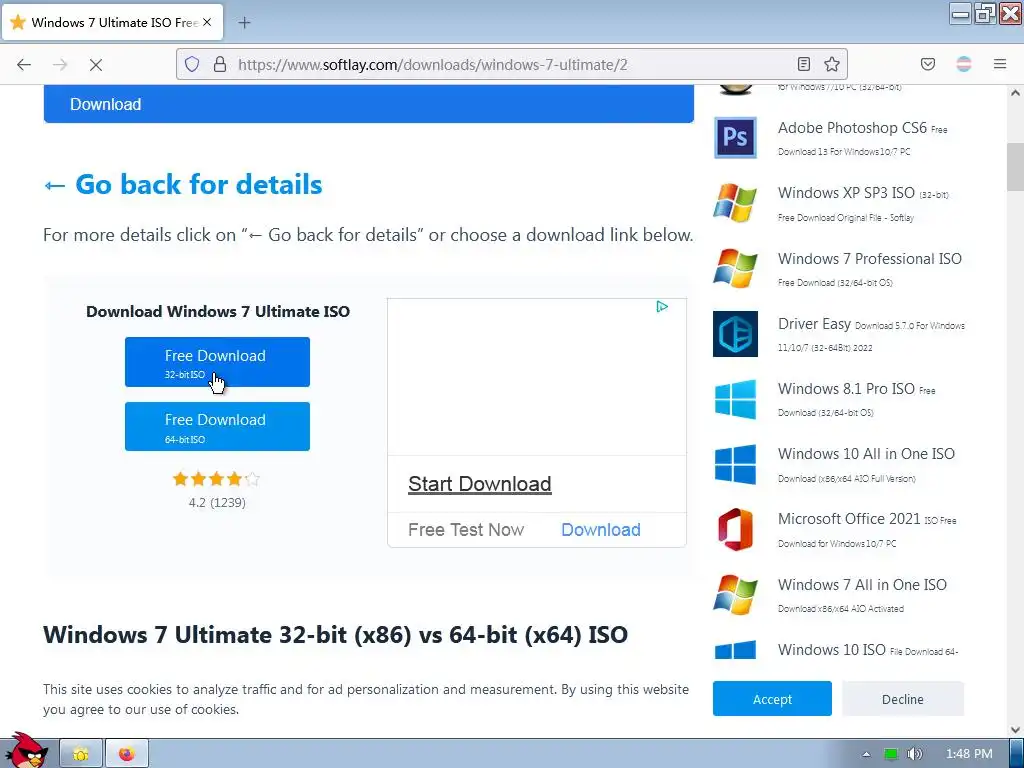The width and height of the screenshot is (1024, 768).
Task: Open Windows XP SP3 ISO title link
Action: pos(846,193)
